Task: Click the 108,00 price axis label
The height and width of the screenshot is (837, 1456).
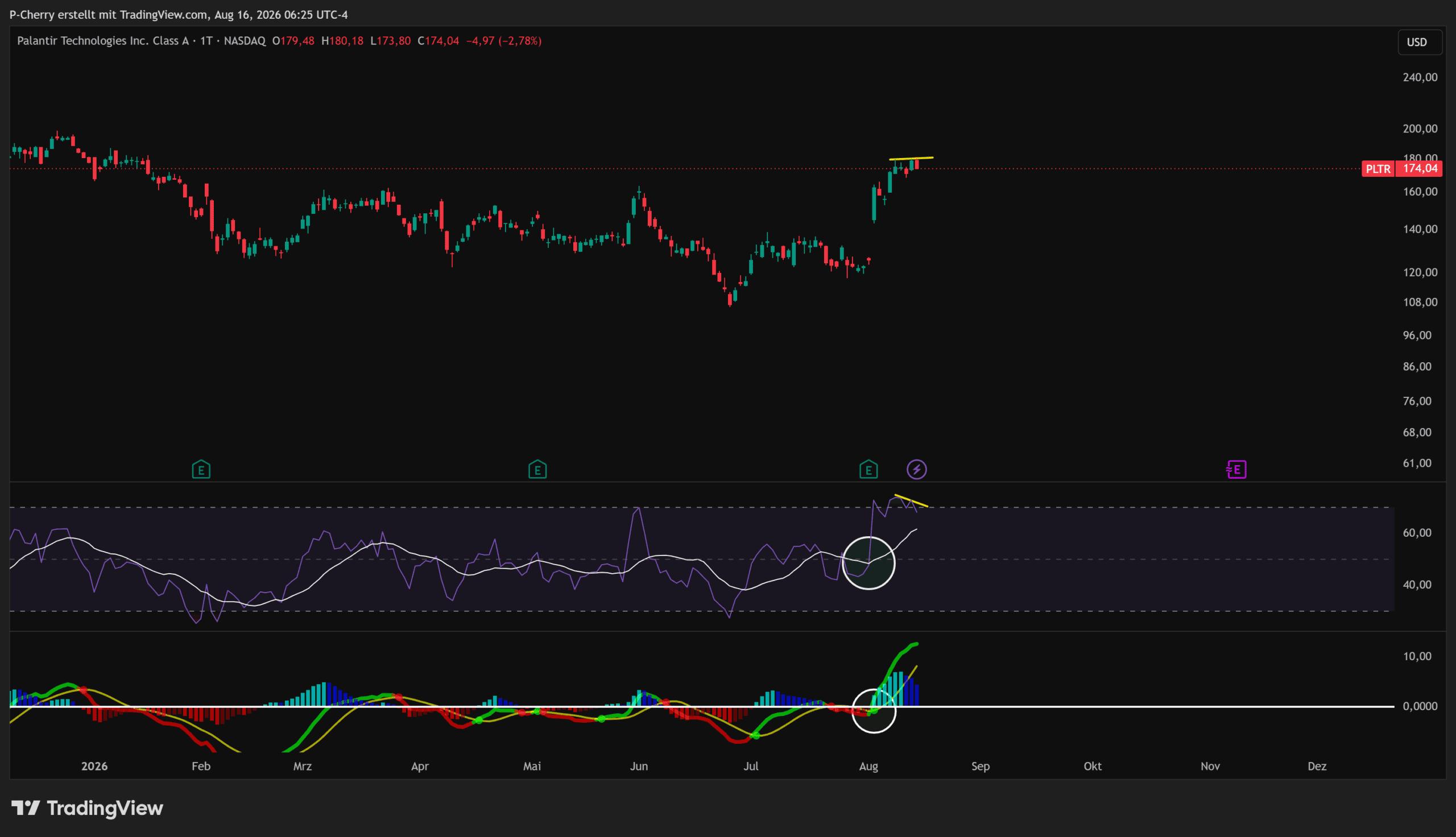Action: (x=1420, y=302)
